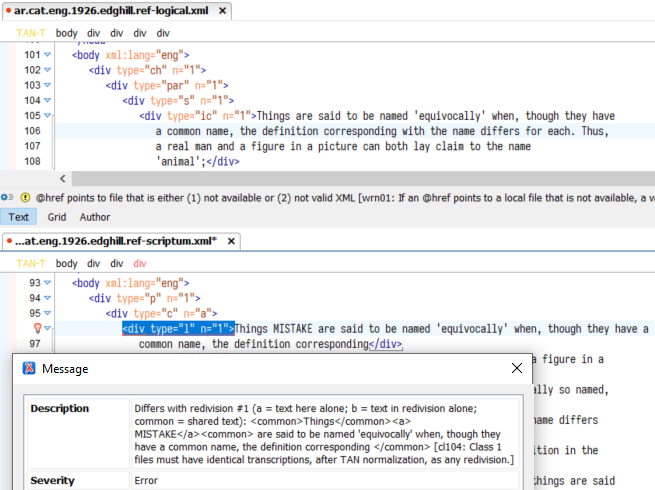Close the Message dialog
655x490 pixels.
click(517, 368)
